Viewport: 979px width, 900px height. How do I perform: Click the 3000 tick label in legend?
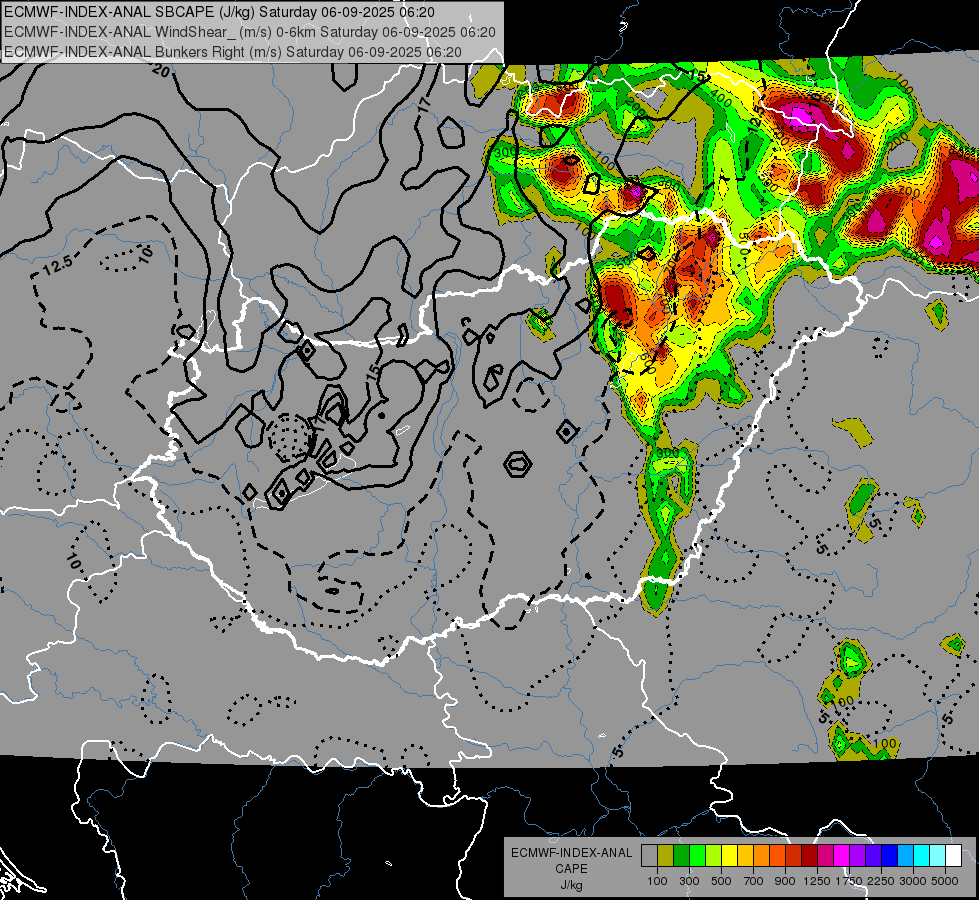click(x=913, y=881)
